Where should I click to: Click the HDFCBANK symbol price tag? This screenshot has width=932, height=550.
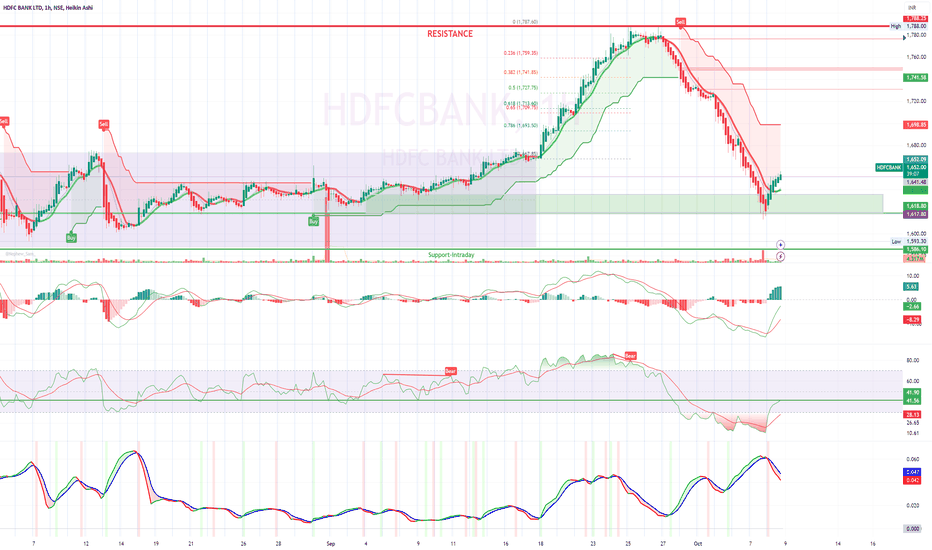pyautogui.click(x=889, y=168)
